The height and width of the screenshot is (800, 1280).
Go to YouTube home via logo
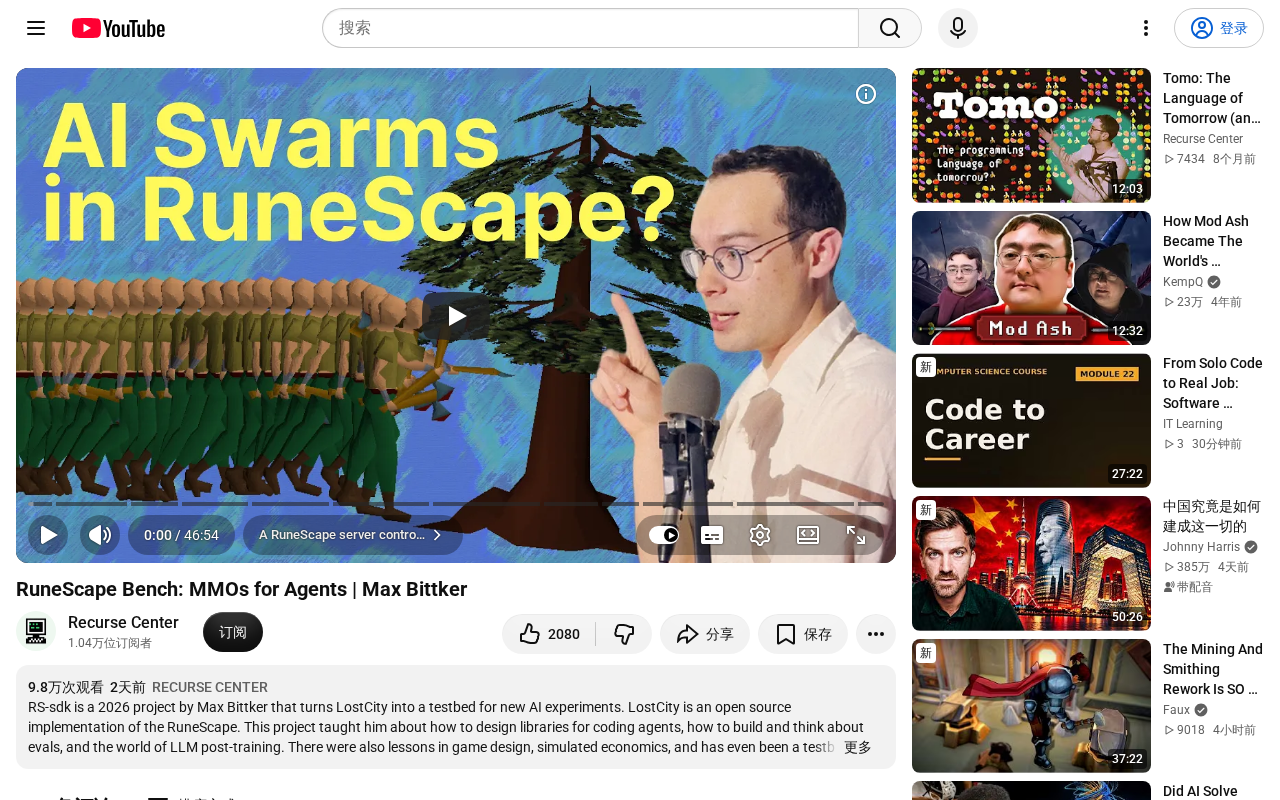click(x=118, y=28)
